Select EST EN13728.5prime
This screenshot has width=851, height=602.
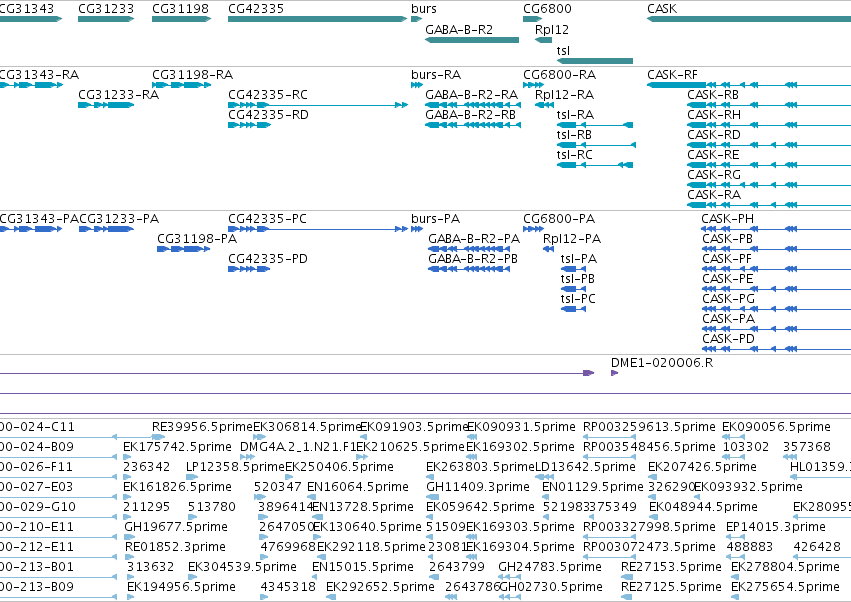(x=315, y=517)
